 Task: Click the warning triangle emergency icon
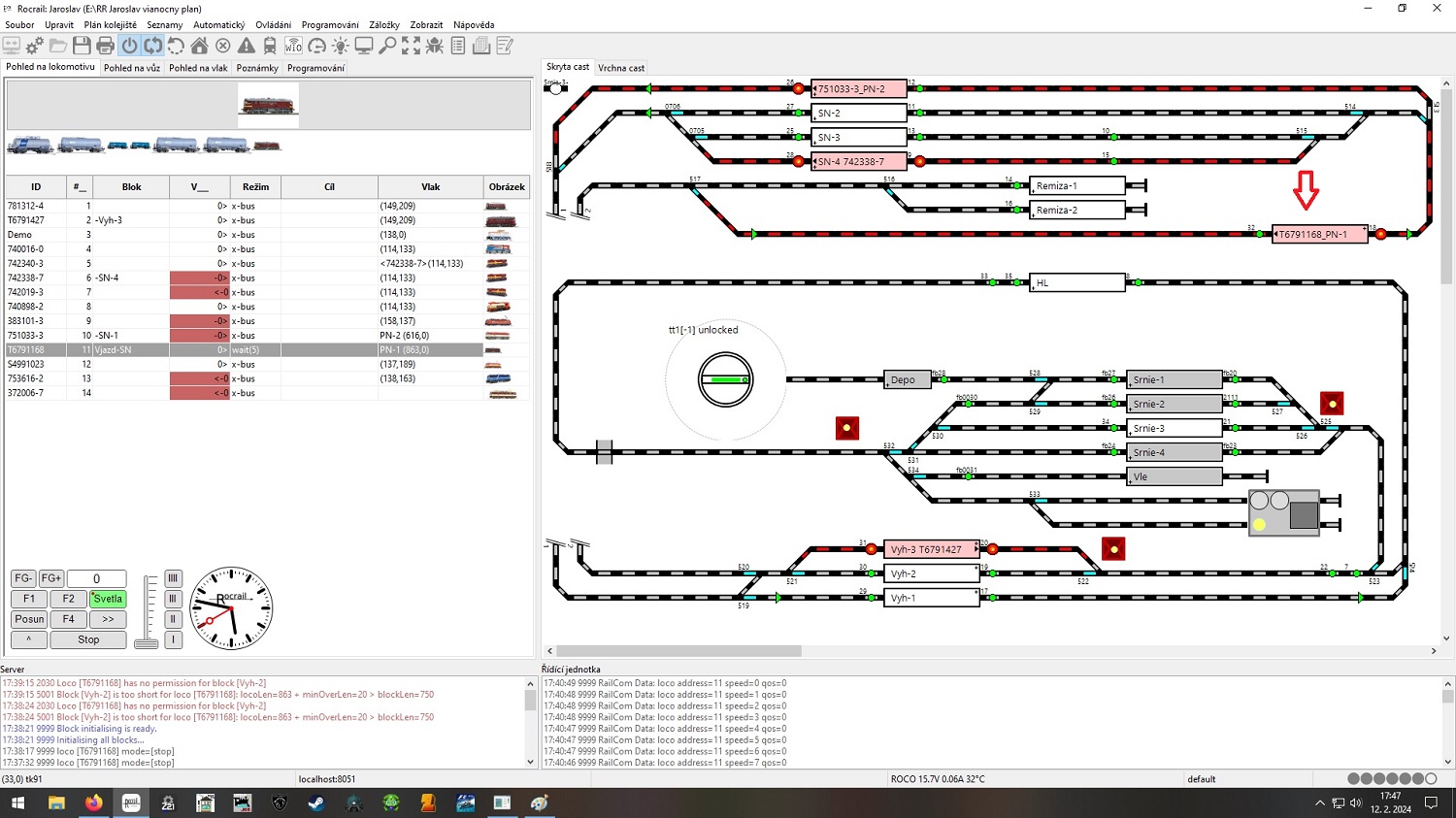click(x=247, y=46)
